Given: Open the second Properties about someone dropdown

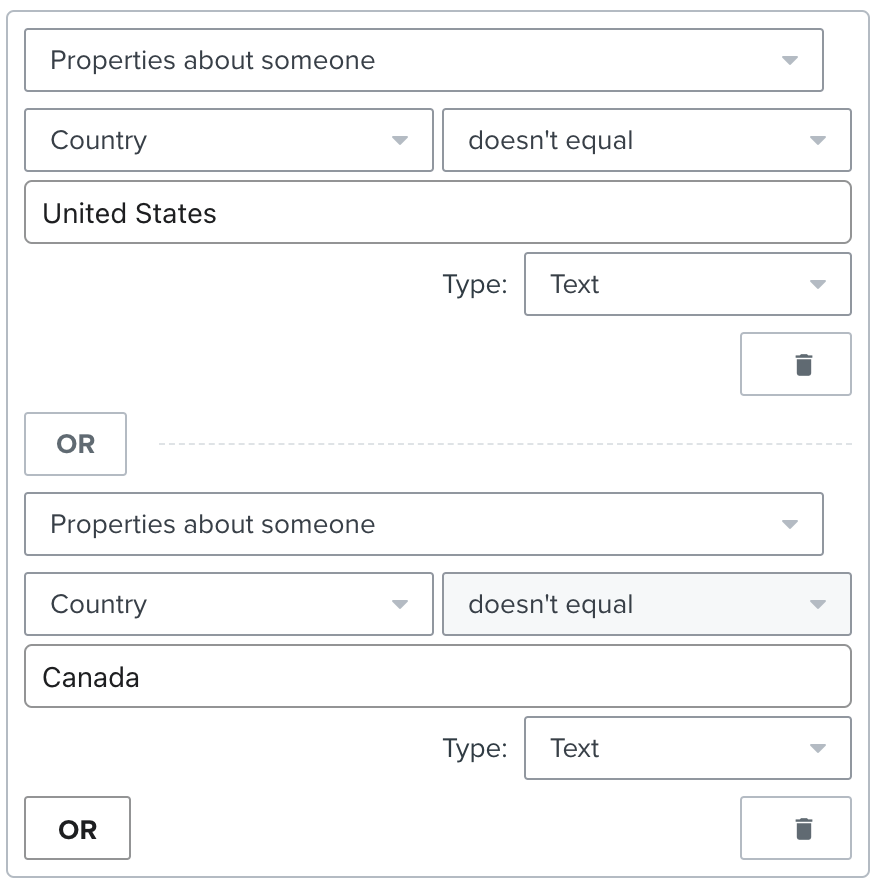Looking at the screenshot, I should [422, 524].
